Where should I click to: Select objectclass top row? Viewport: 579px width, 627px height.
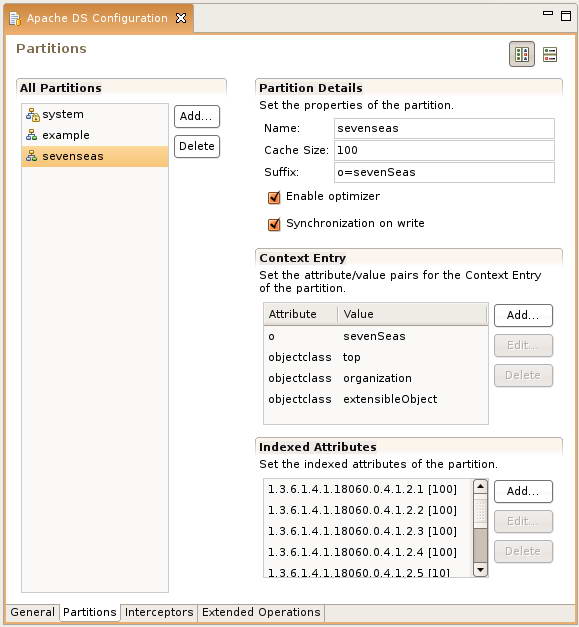click(x=376, y=357)
